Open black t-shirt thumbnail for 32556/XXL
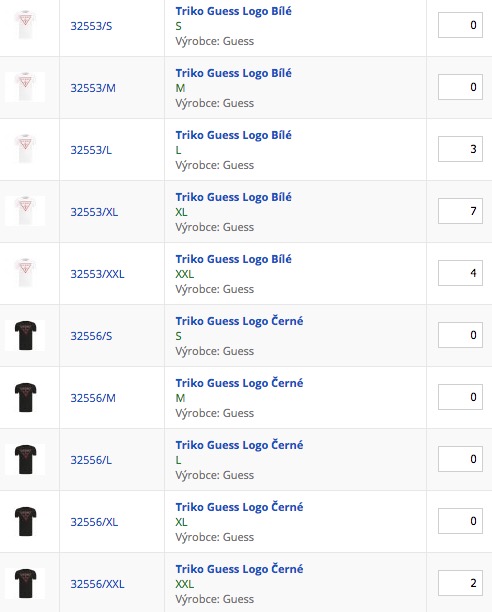 [x=25, y=584]
